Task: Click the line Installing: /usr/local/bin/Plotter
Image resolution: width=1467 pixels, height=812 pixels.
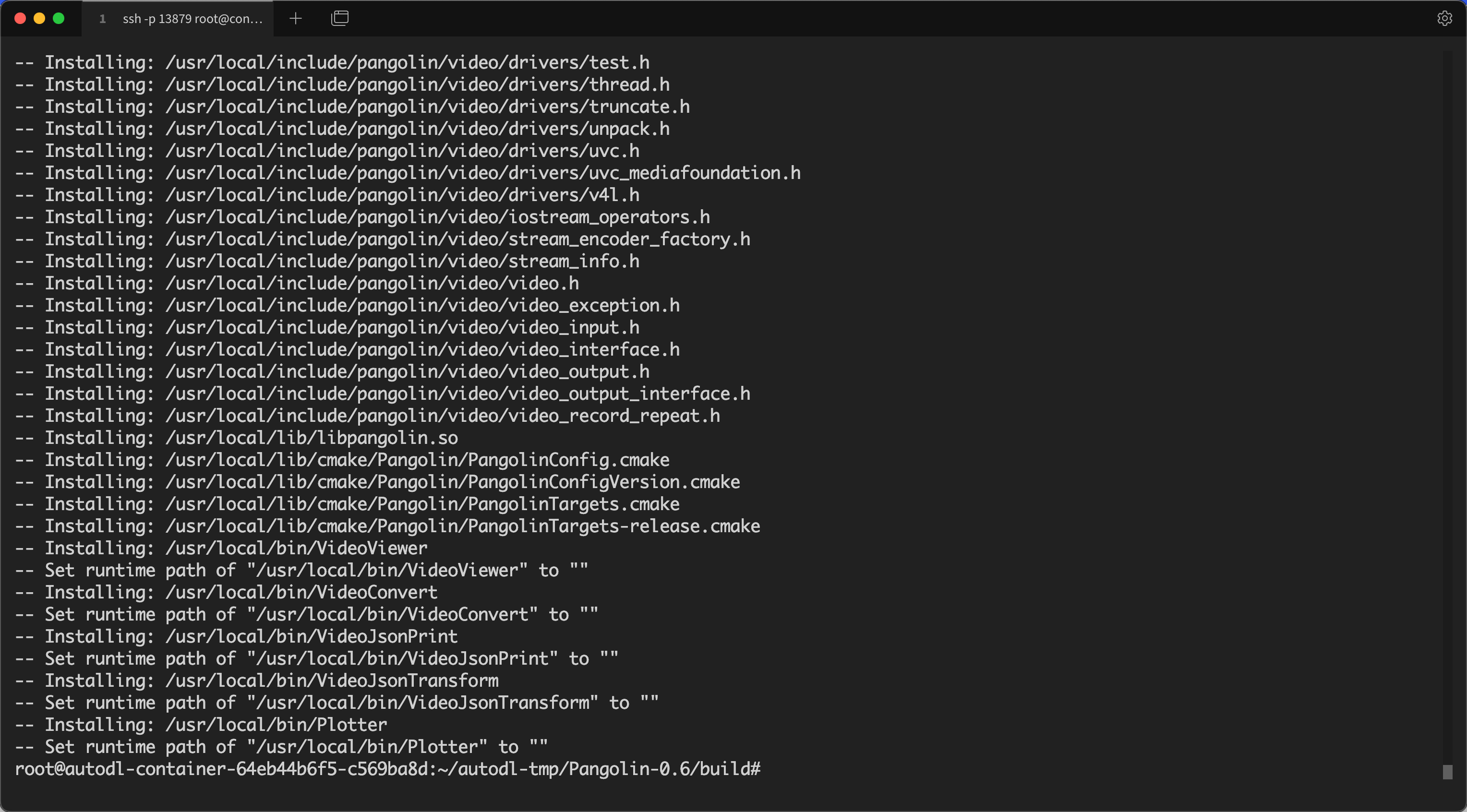Action: click(201, 725)
